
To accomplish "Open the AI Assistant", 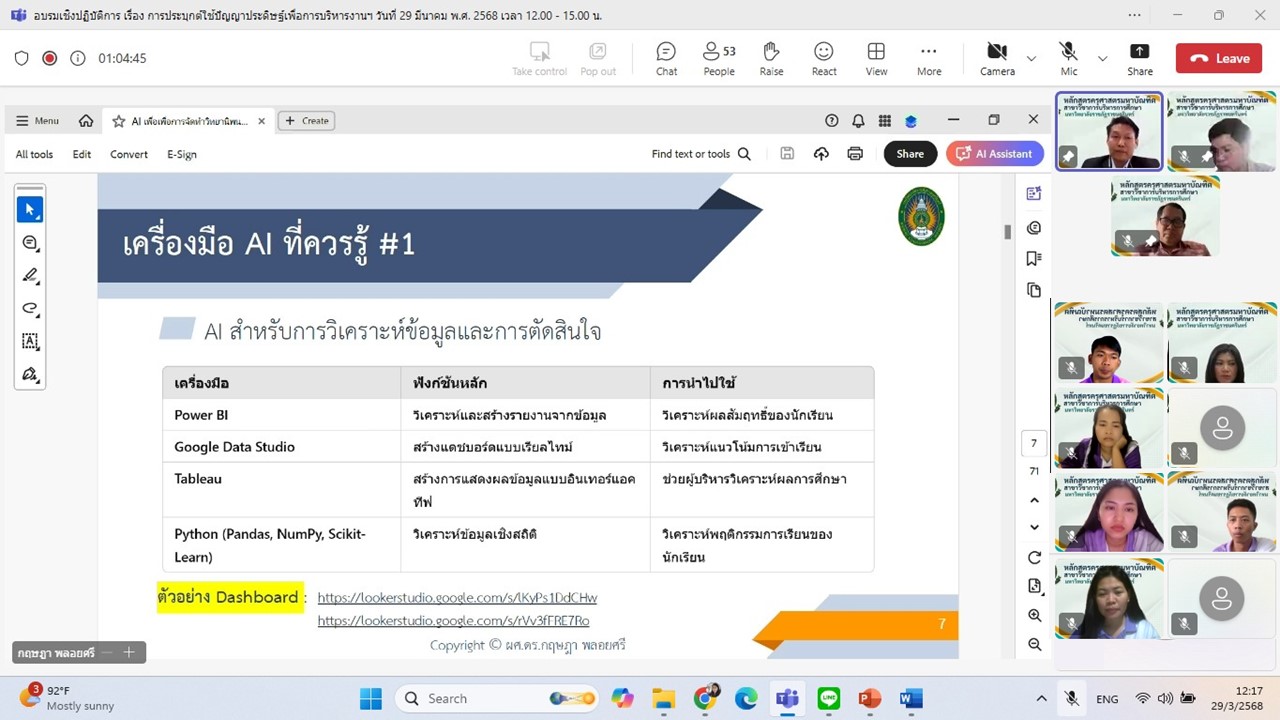I will click(995, 154).
